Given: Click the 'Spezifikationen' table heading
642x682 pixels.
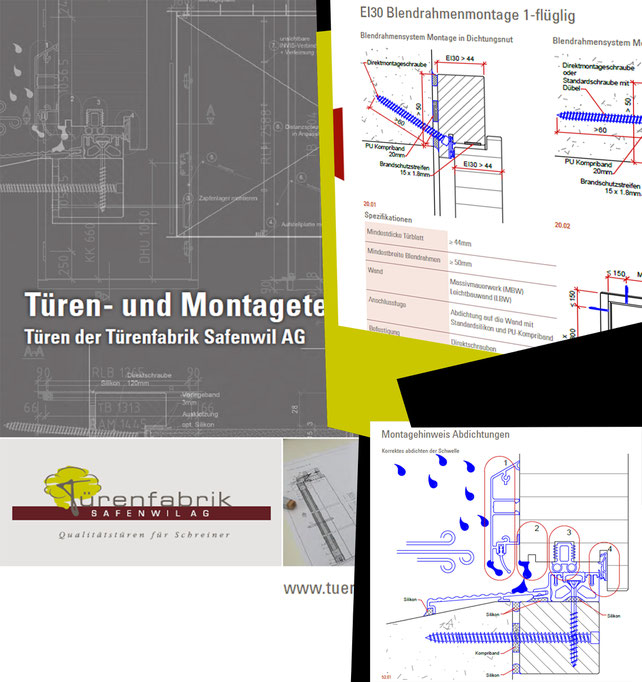Looking at the screenshot, I should pyautogui.click(x=388, y=217).
